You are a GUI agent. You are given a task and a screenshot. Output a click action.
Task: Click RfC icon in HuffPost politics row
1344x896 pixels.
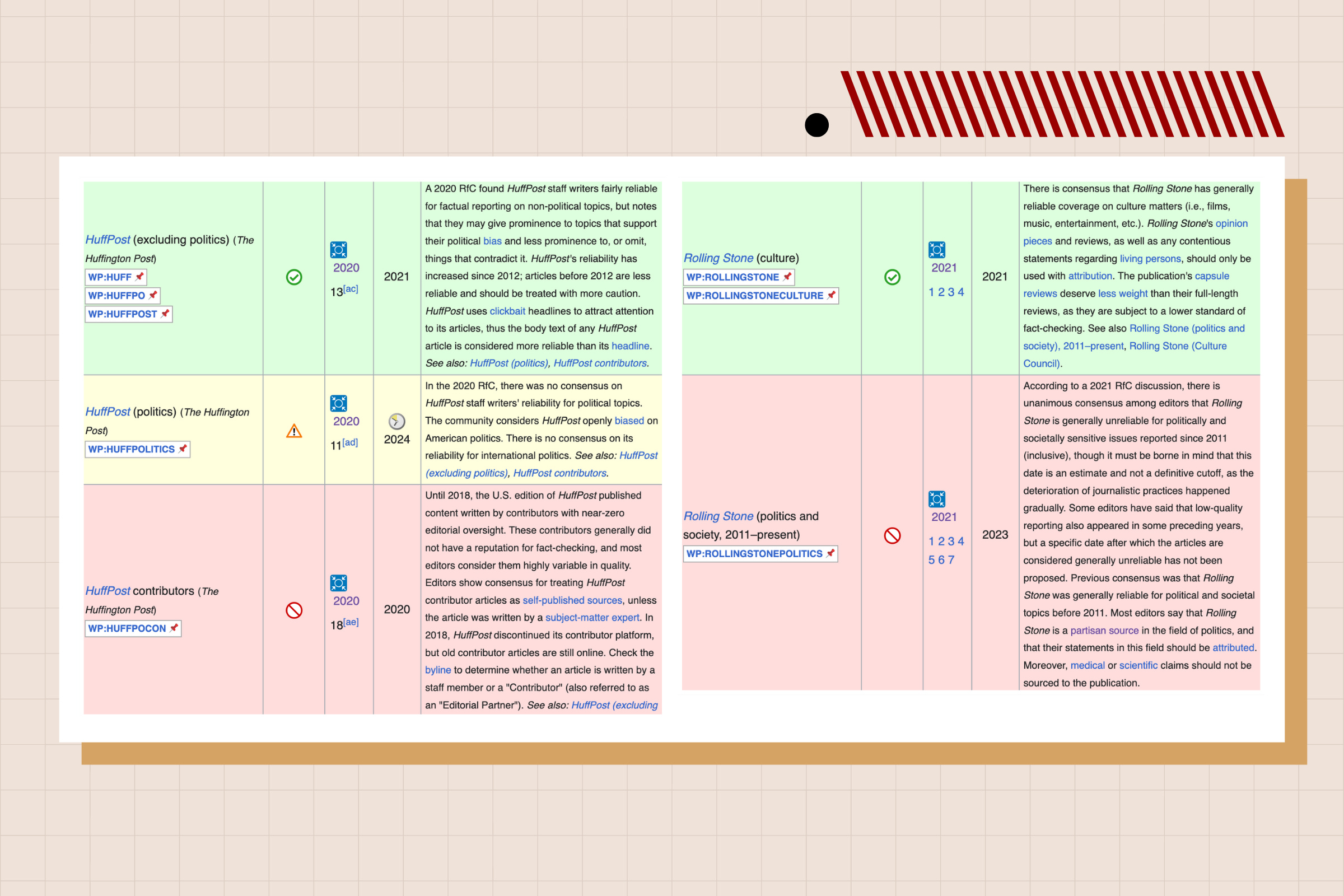point(338,403)
